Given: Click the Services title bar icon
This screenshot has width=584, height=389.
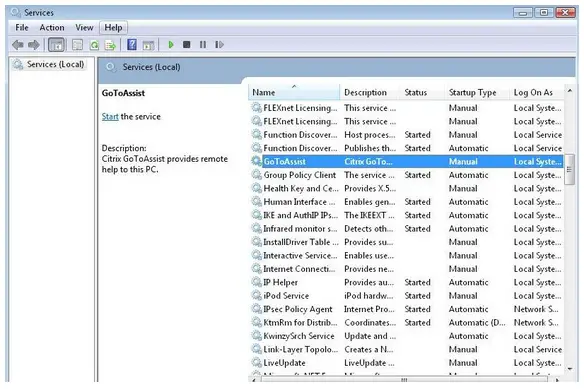Looking at the screenshot, I should click(16, 12).
